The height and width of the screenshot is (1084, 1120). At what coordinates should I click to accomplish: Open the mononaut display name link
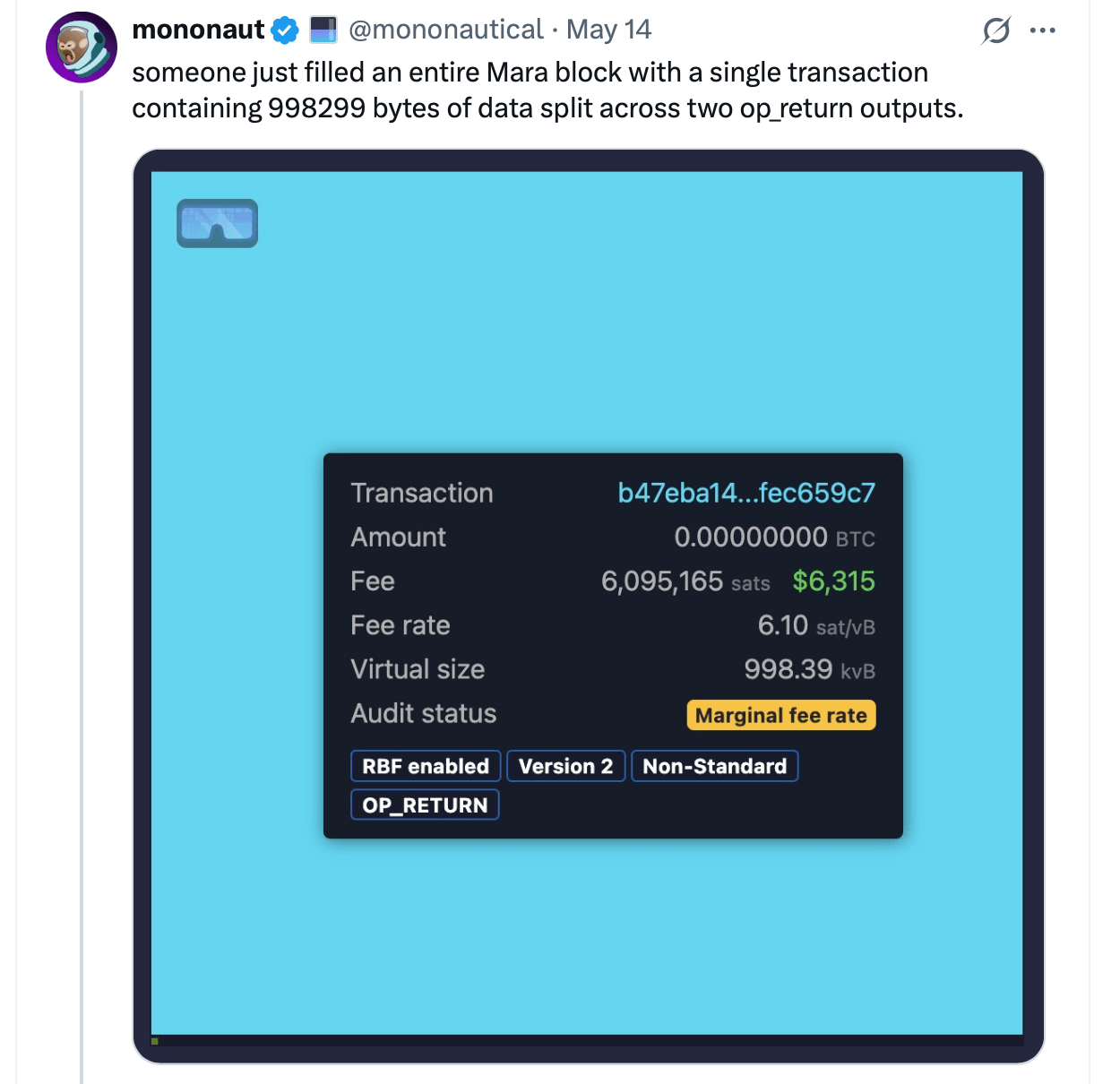pyautogui.click(x=198, y=30)
